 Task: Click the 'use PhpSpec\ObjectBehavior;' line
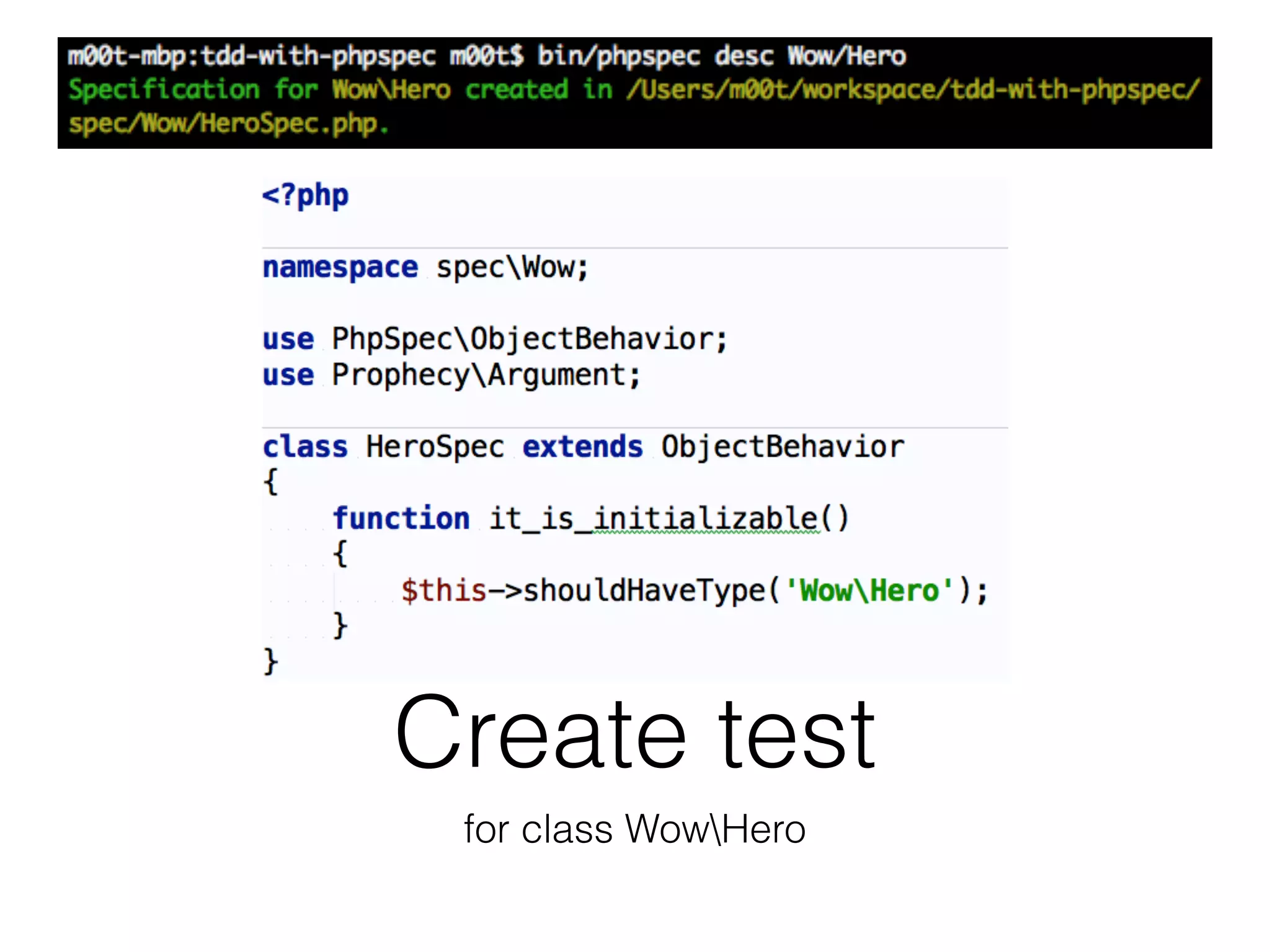coord(495,339)
